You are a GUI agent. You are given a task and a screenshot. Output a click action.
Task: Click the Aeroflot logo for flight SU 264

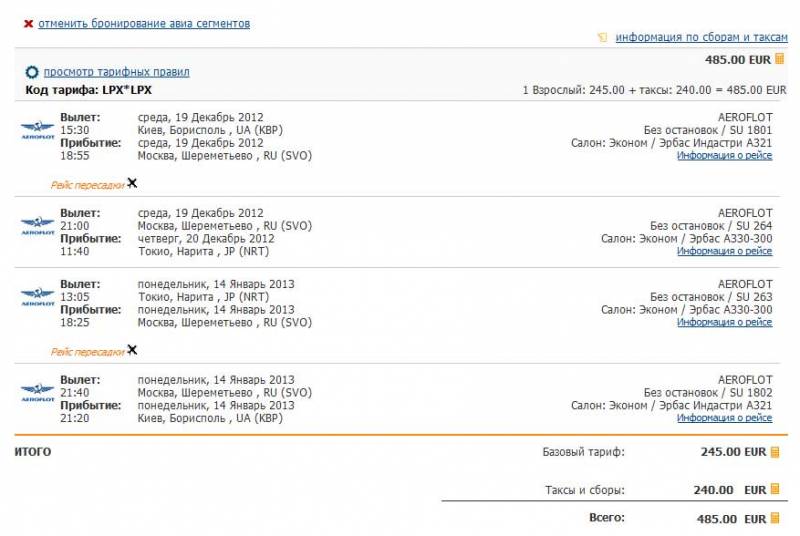coord(38,226)
